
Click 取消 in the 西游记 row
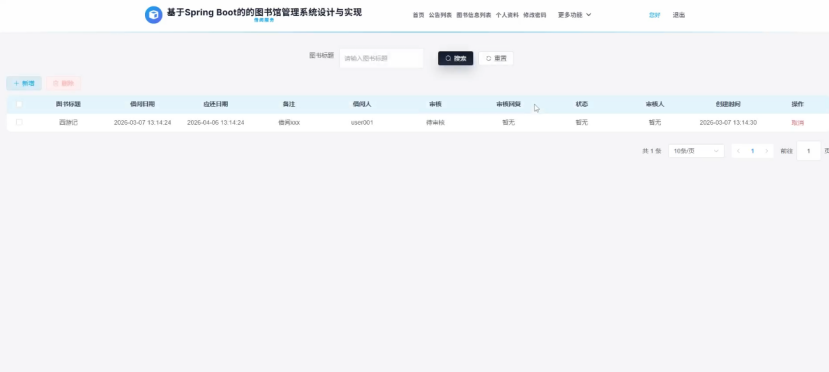[797, 123]
